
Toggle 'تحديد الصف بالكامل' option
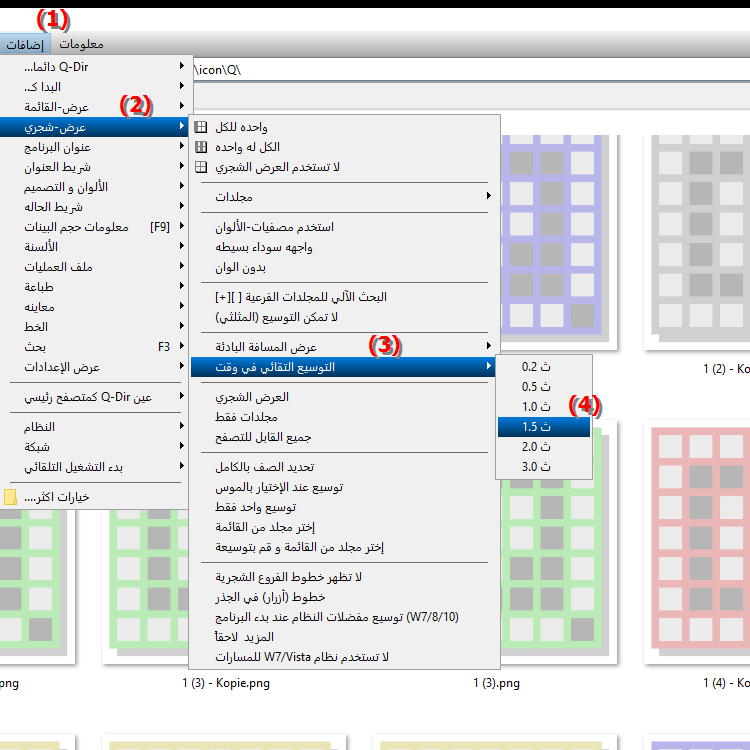coord(342,467)
